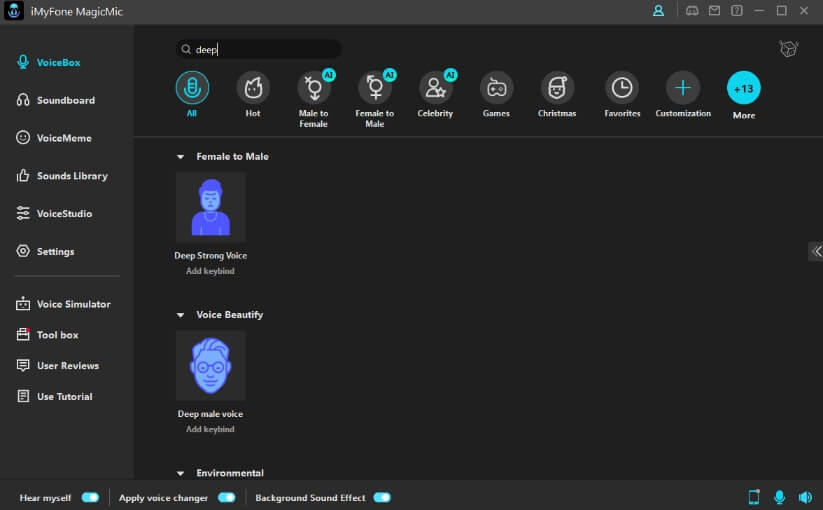Click the random dice icon
The height and width of the screenshot is (510, 823).
click(788, 49)
